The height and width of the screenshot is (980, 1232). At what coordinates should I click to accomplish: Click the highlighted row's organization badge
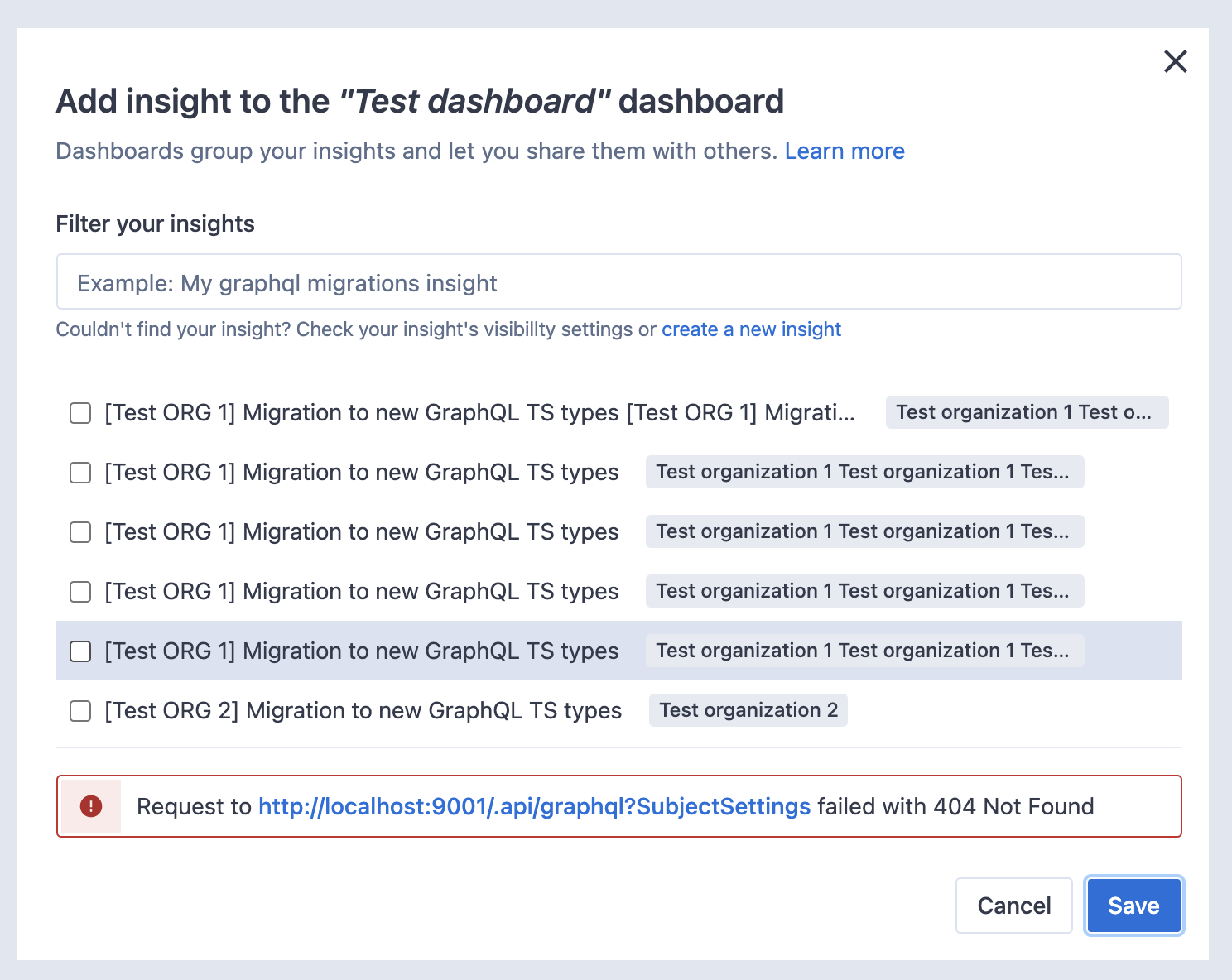click(x=864, y=651)
